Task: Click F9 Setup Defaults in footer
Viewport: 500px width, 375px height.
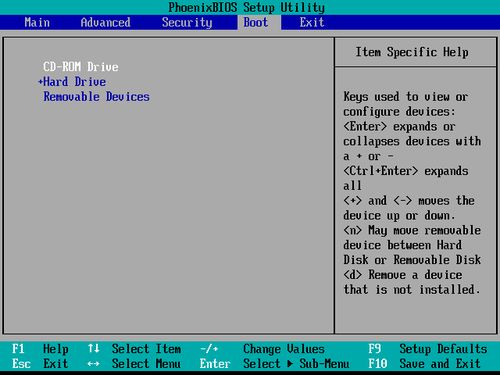Action: coord(428,349)
